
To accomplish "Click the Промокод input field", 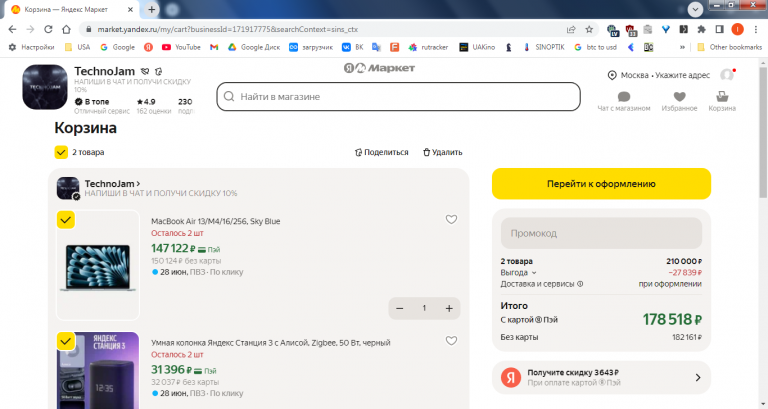I will pyautogui.click(x=601, y=233).
